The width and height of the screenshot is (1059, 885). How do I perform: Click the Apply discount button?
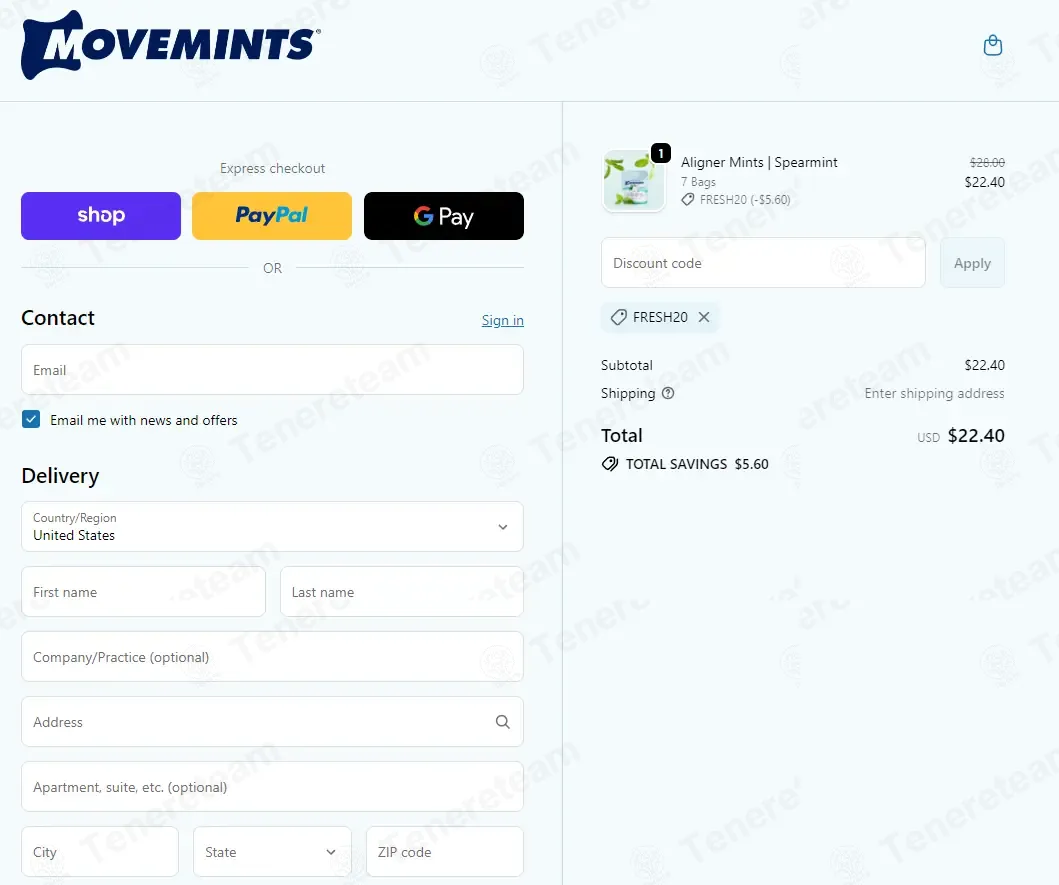972,263
